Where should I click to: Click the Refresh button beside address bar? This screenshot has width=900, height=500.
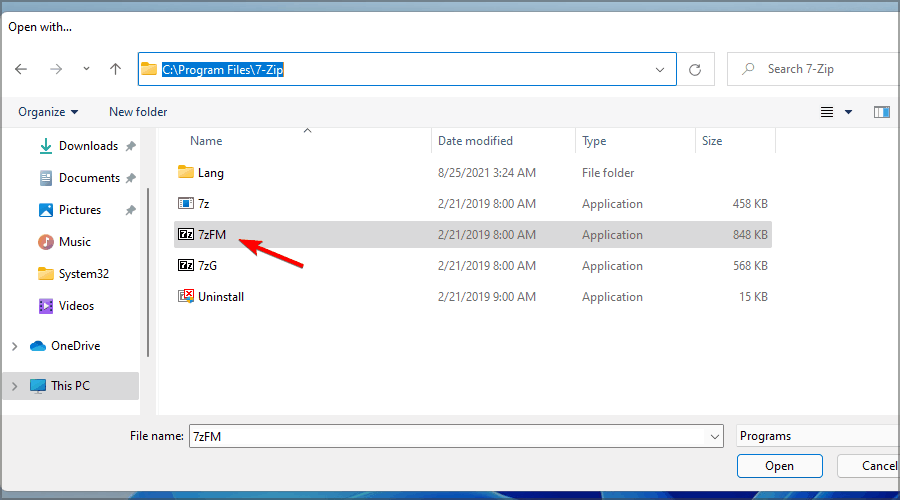[x=695, y=70]
